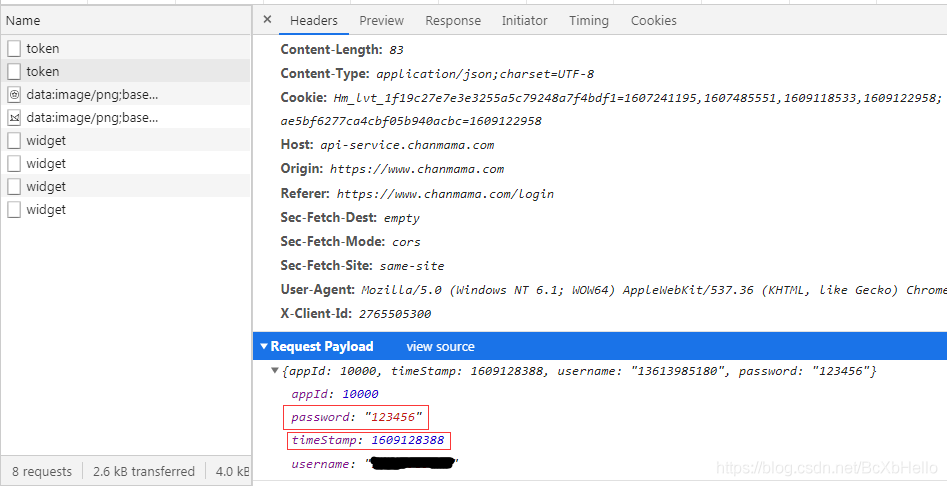The width and height of the screenshot is (947, 486).
Task: Open the Cookies tab
Action: click(653, 21)
